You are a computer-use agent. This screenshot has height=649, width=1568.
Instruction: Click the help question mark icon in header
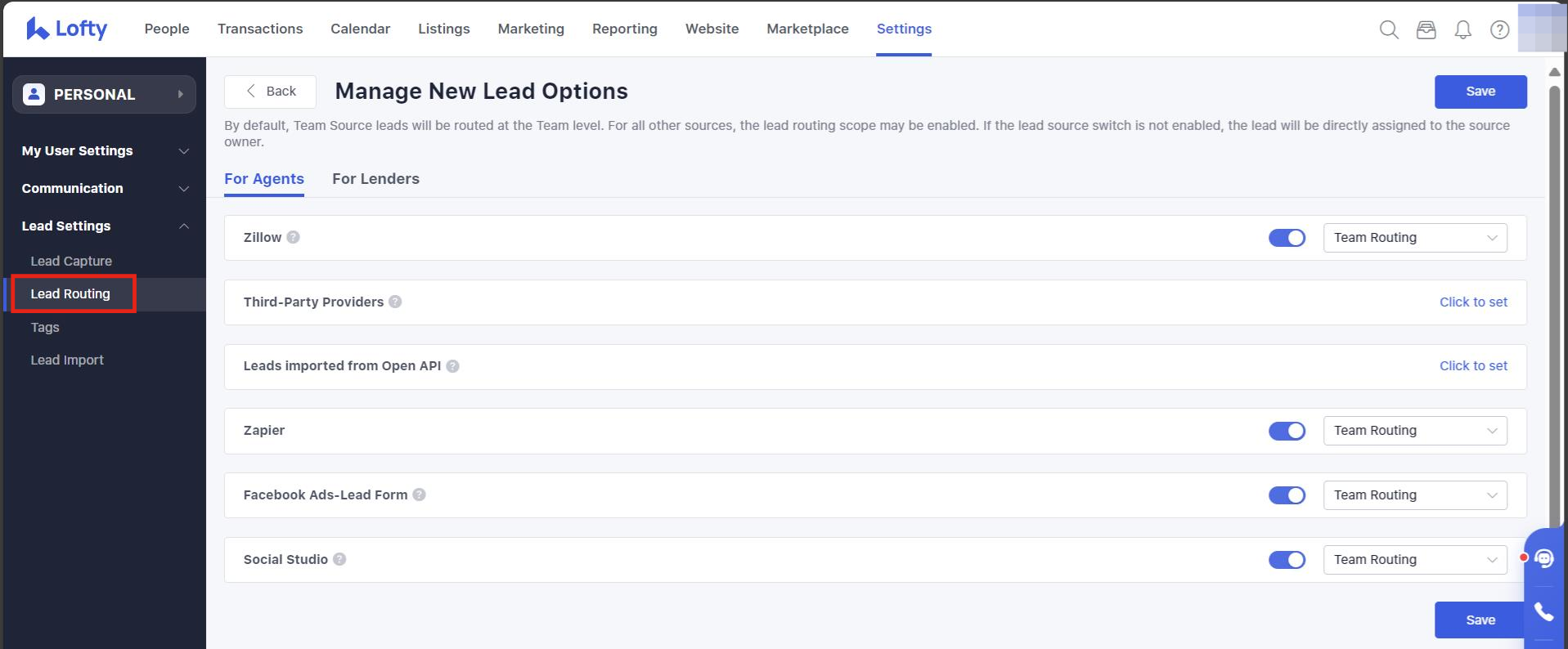point(1499,30)
